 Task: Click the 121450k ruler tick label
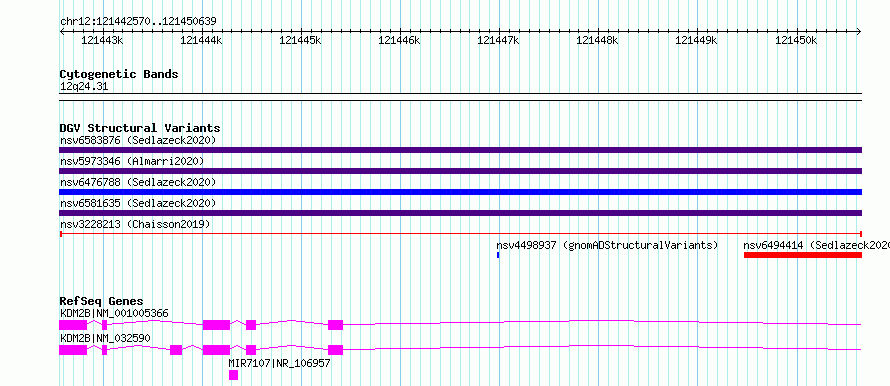click(x=796, y=40)
